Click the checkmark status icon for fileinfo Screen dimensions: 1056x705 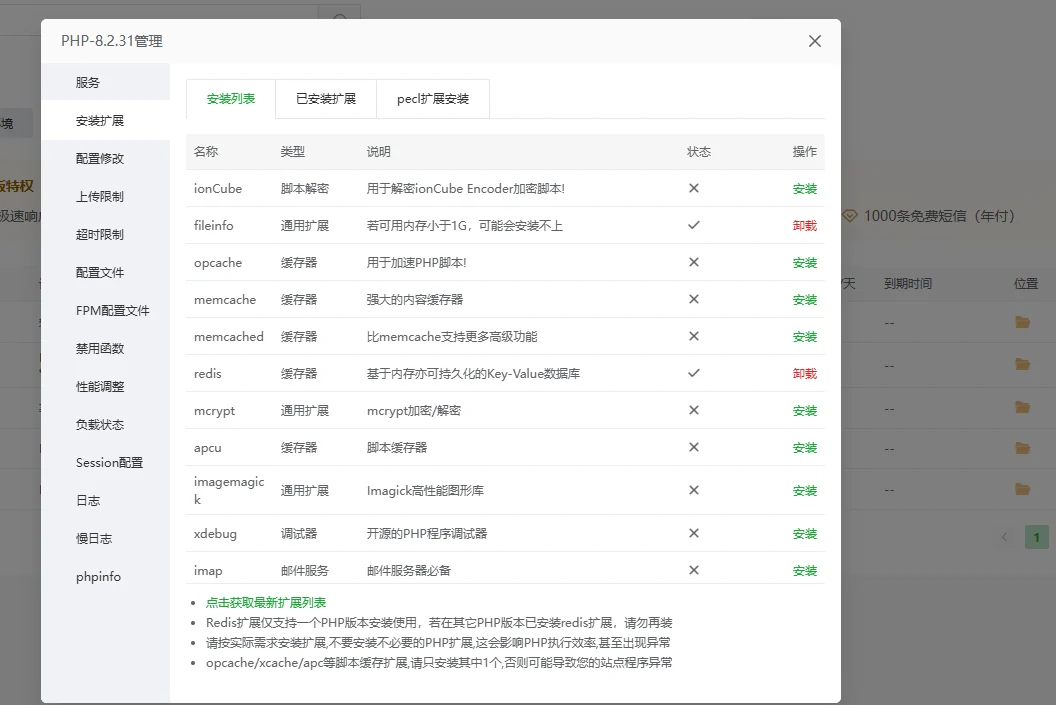pyautogui.click(x=694, y=225)
